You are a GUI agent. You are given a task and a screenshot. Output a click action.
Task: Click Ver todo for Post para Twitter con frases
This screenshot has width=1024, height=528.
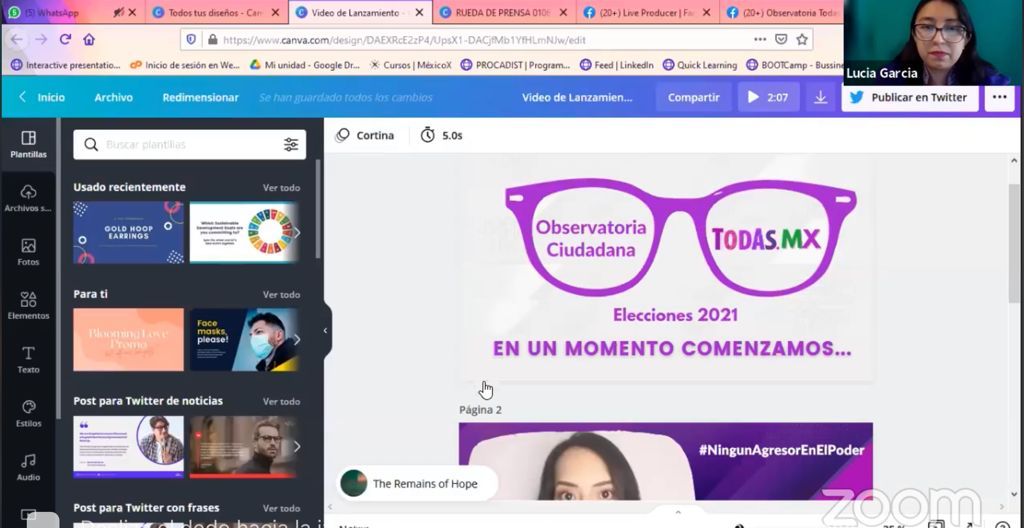tap(281, 508)
